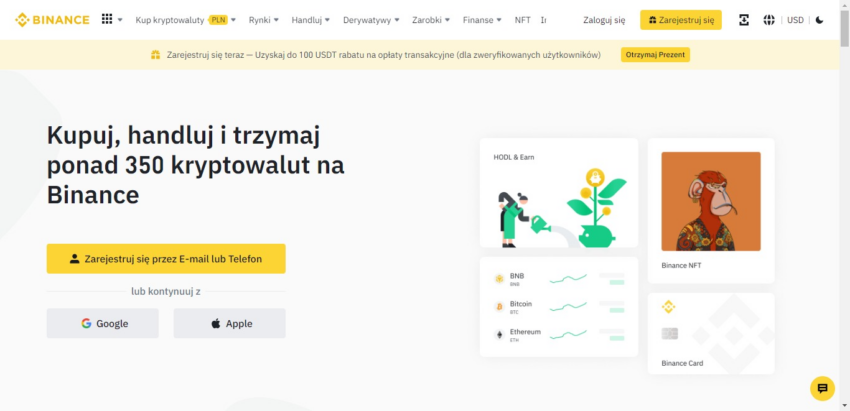Open the Handluj menu

click(310, 19)
